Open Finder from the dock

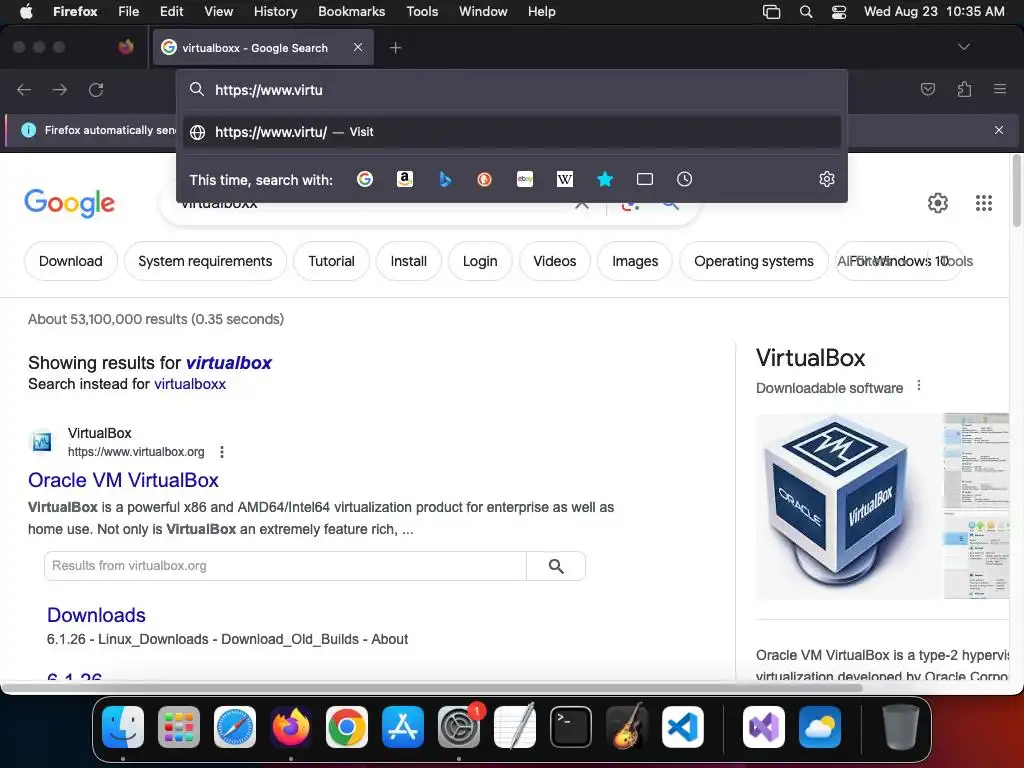click(x=123, y=727)
